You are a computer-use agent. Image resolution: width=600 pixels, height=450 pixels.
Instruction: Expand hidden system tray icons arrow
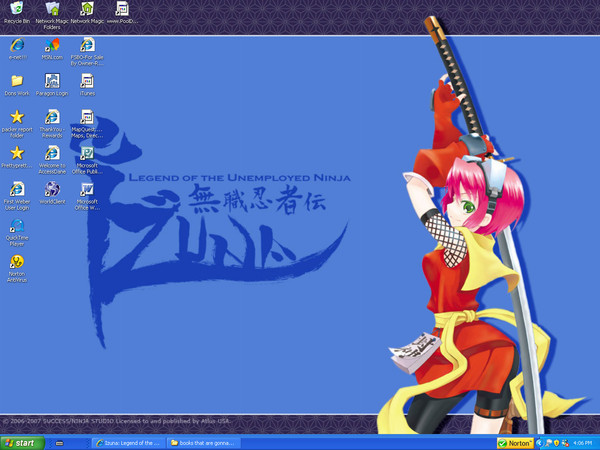pos(540,443)
